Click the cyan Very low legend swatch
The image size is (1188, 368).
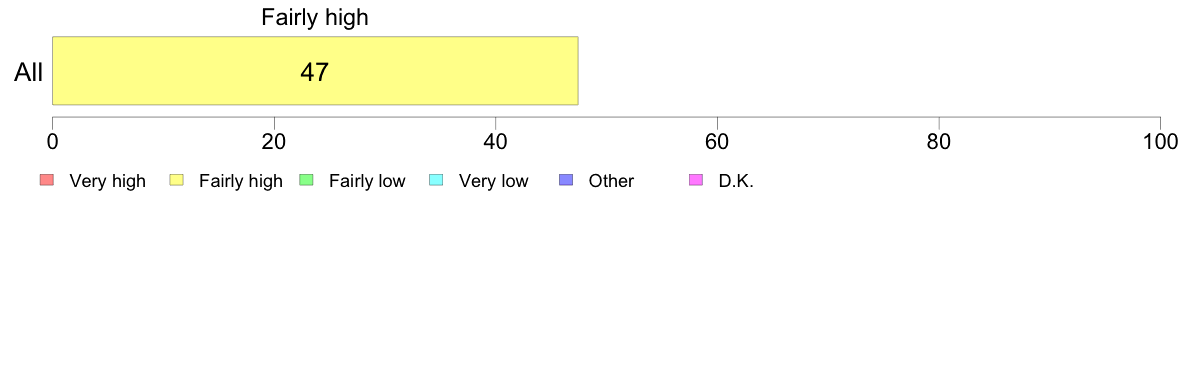436,180
